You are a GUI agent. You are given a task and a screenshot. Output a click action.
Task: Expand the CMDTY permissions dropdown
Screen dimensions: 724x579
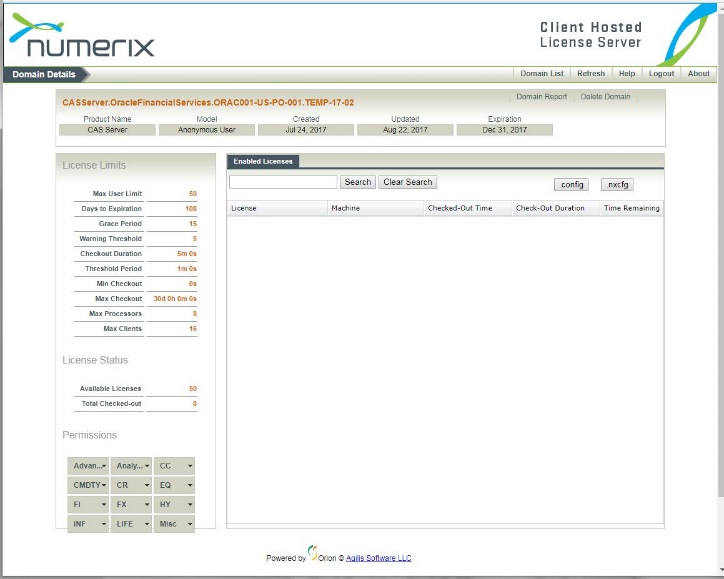(88, 485)
